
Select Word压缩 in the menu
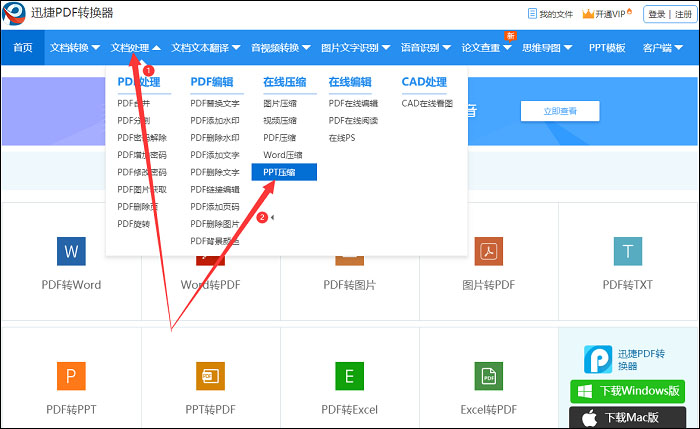tap(283, 155)
